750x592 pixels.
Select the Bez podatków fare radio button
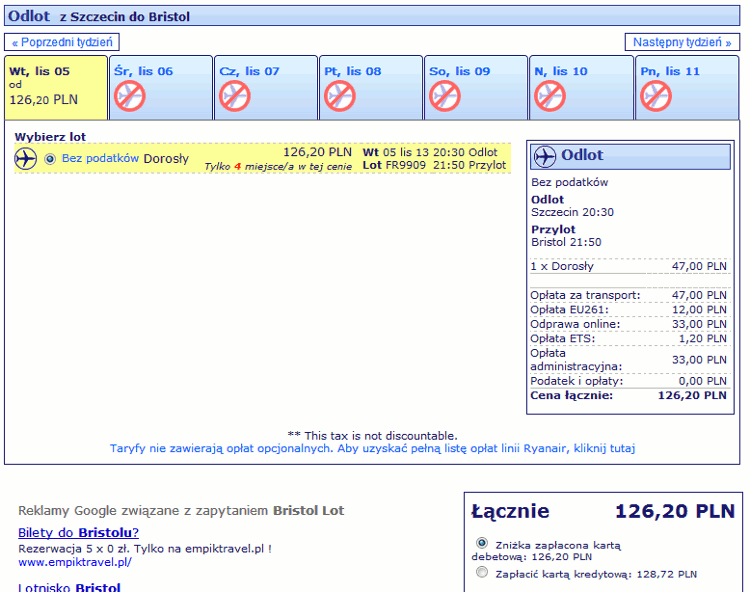50,159
